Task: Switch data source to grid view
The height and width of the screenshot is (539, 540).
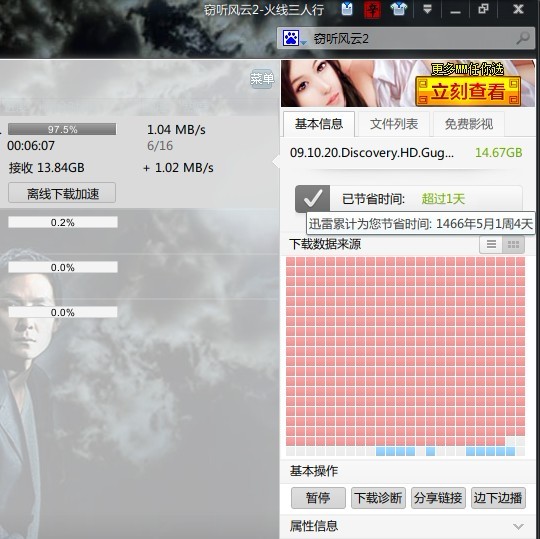Action: point(513,245)
